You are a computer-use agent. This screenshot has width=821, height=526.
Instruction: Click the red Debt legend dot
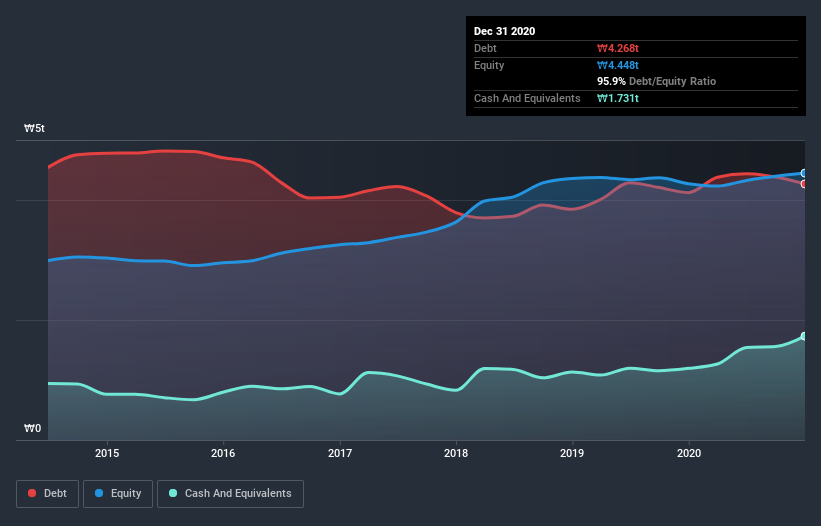point(32,493)
